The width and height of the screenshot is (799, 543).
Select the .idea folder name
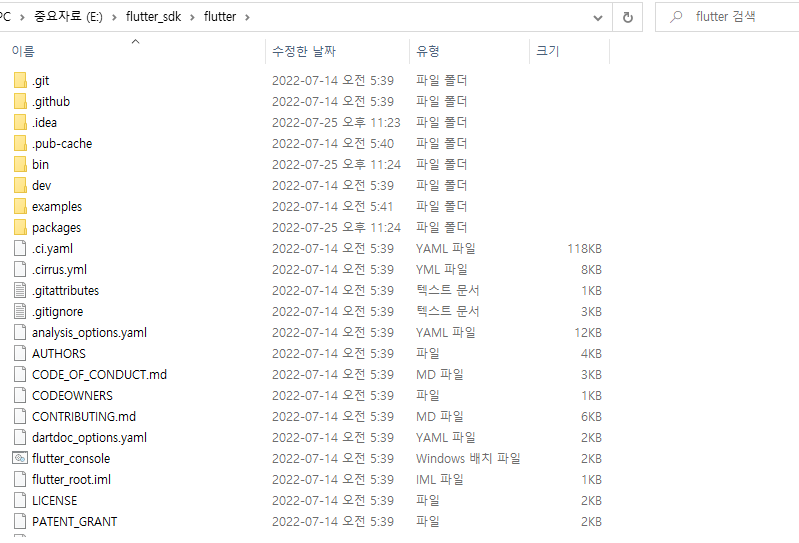pos(44,123)
